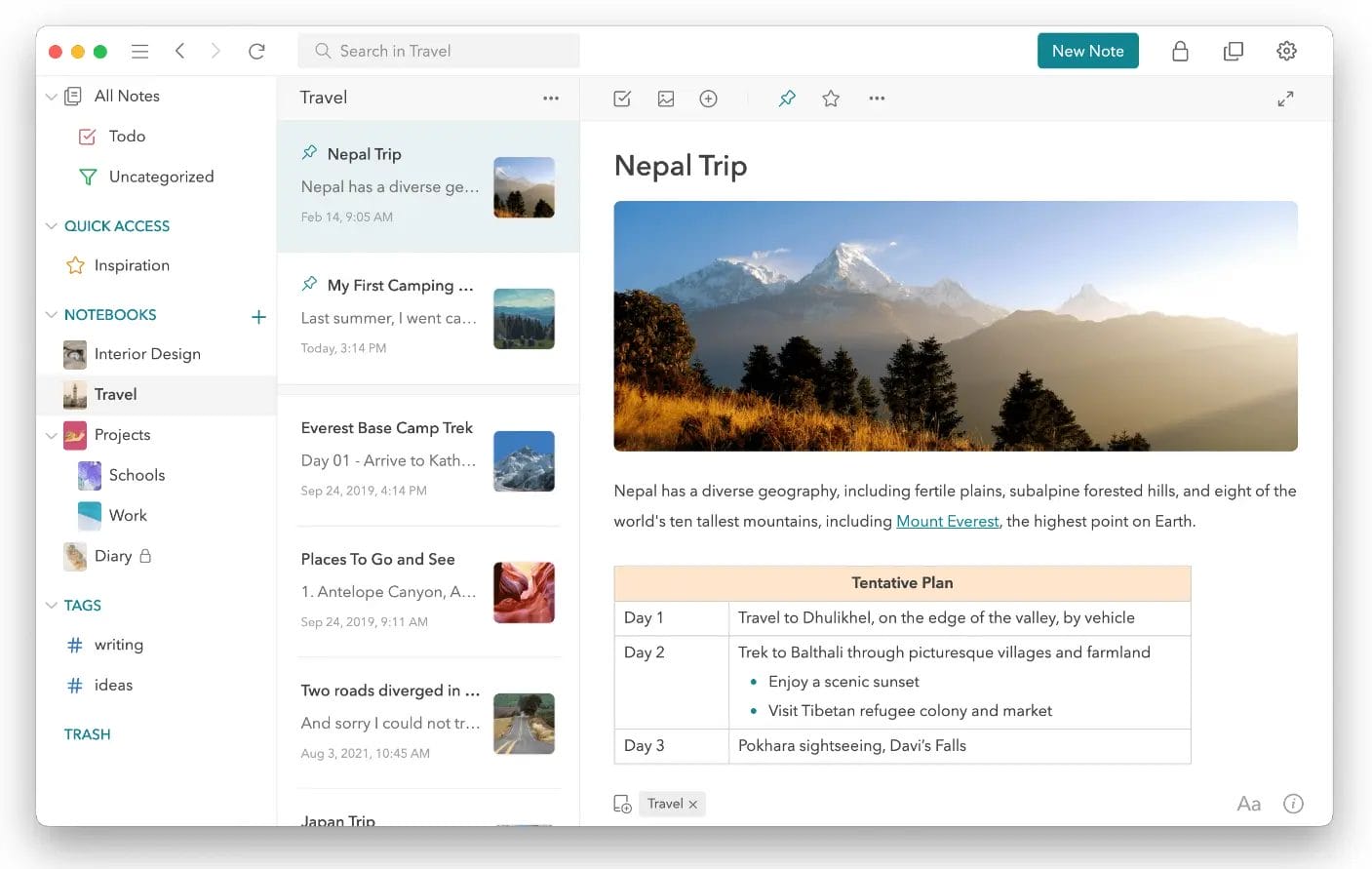Attach an image via the picture icon
The height and width of the screenshot is (869, 1372).
665,98
